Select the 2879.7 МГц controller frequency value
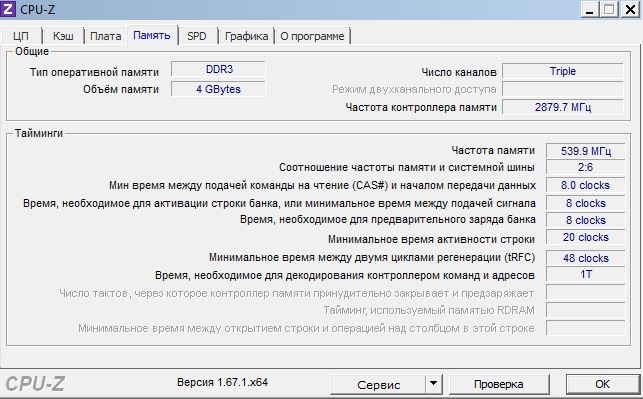The image size is (643, 399). tap(563, 107)
